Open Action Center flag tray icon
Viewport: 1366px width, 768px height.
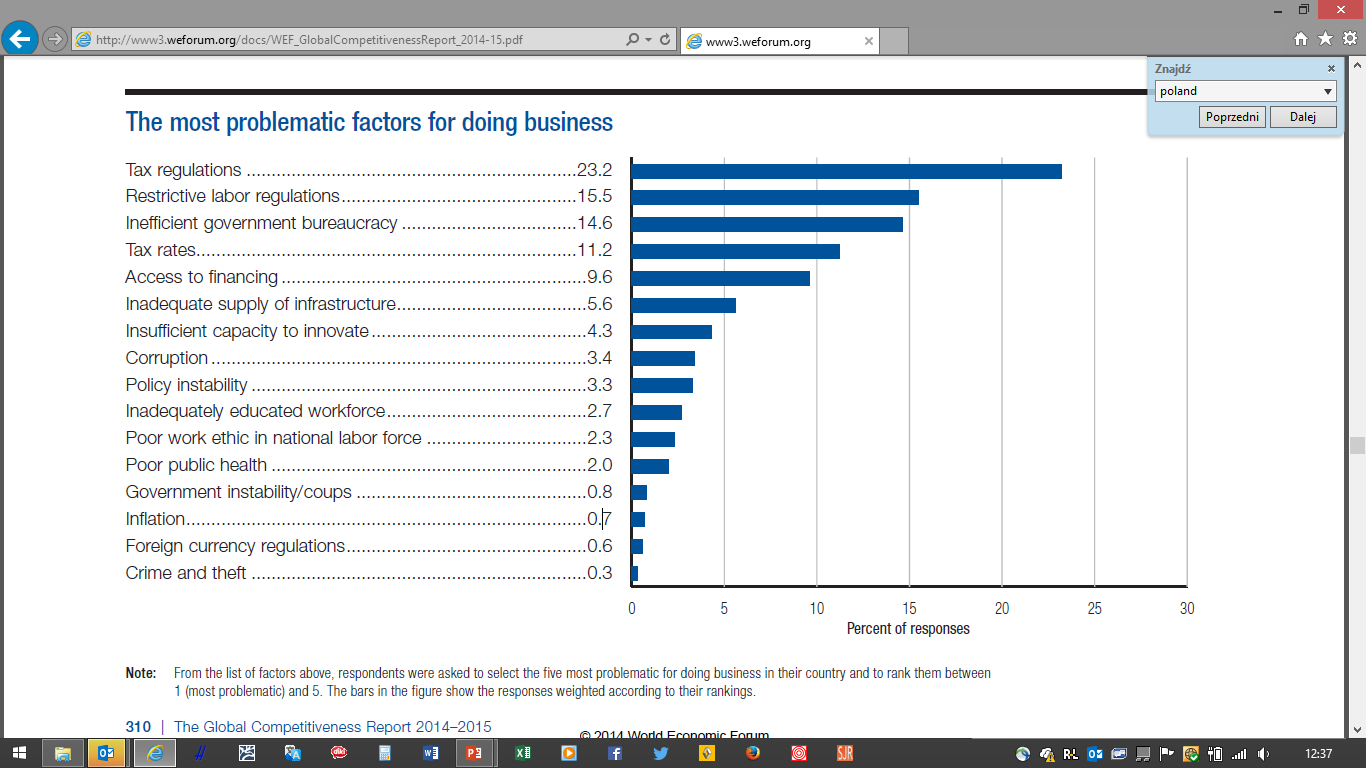[x=1166, y=754]
